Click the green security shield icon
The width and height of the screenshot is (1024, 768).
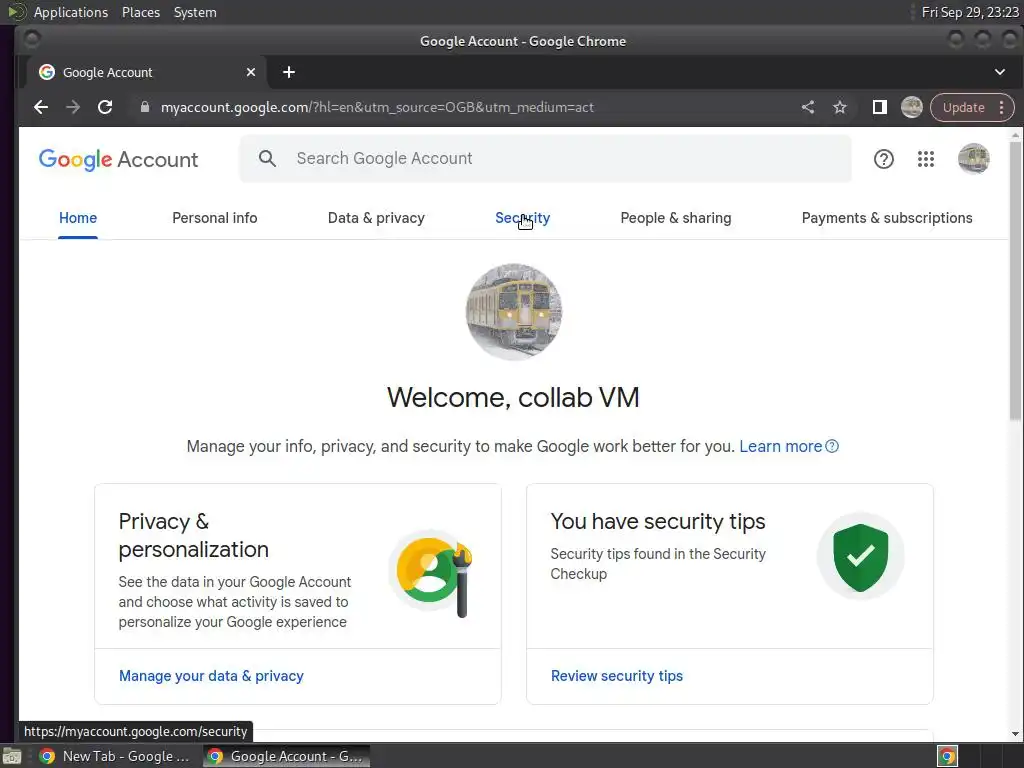pyautogui.click(x=860, y=557)
